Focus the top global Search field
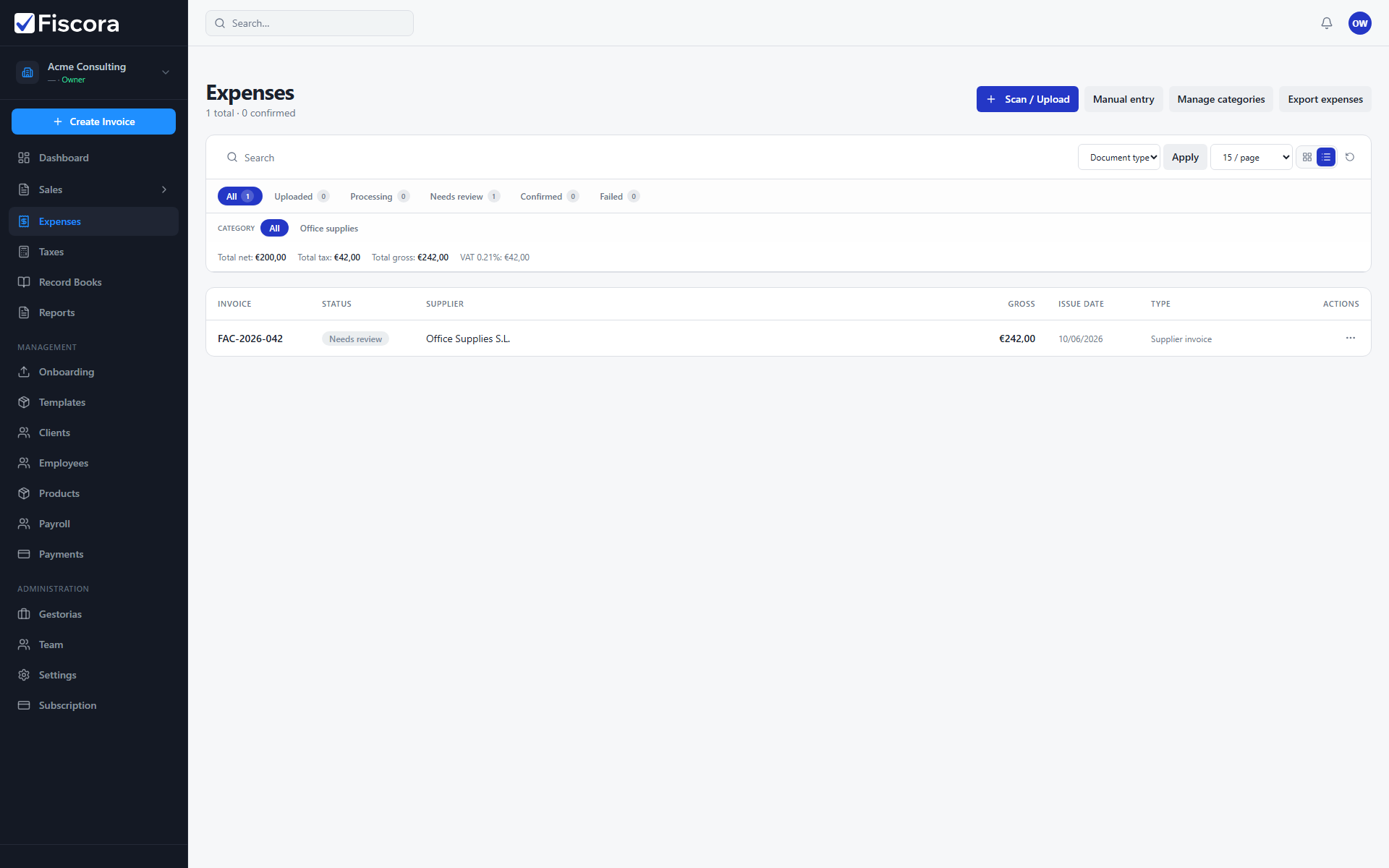 click(x=310, y=23)
